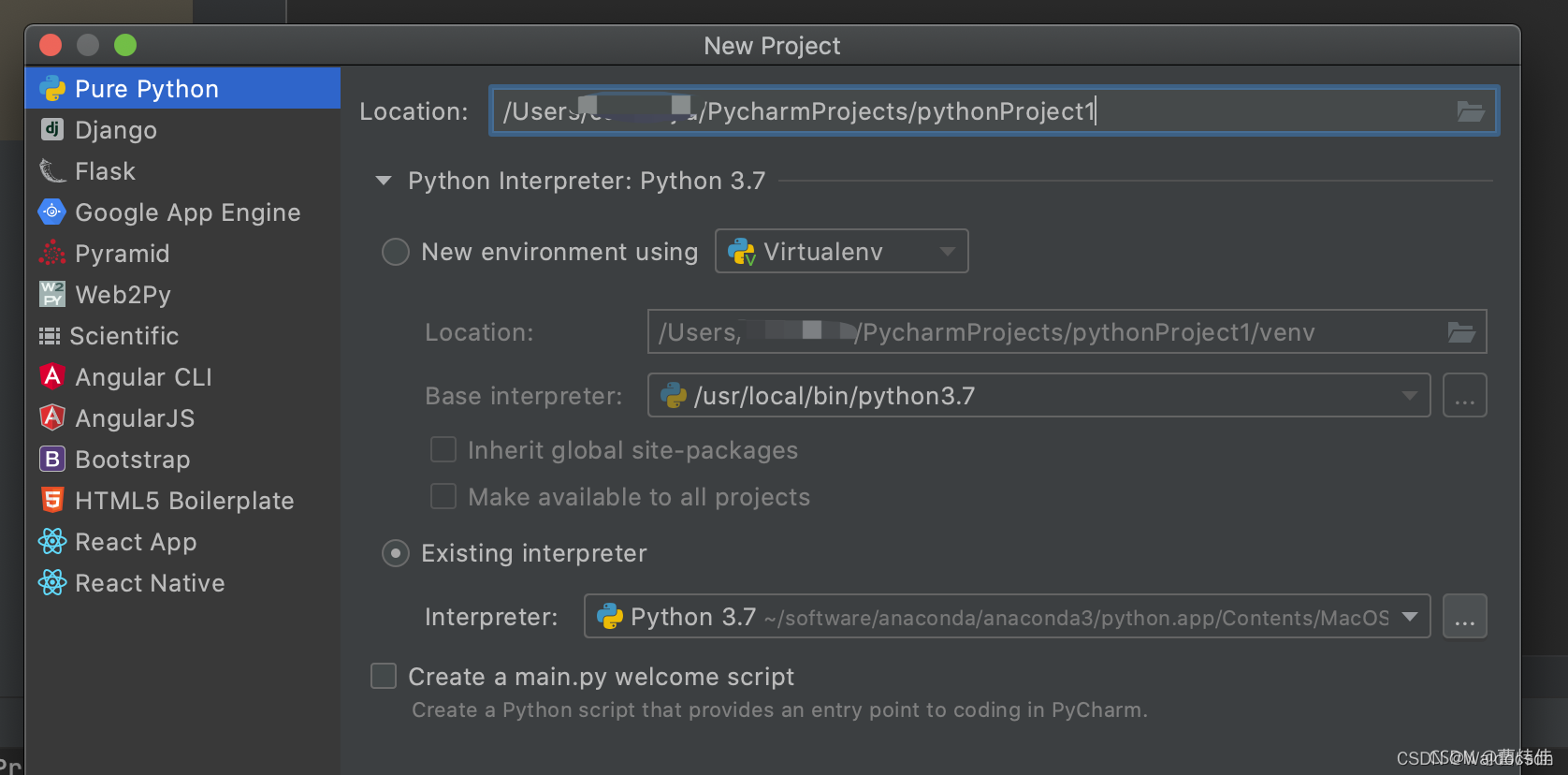The image size is (1568, 775).
Task: Select React Native project type
Action: (150, 583)
